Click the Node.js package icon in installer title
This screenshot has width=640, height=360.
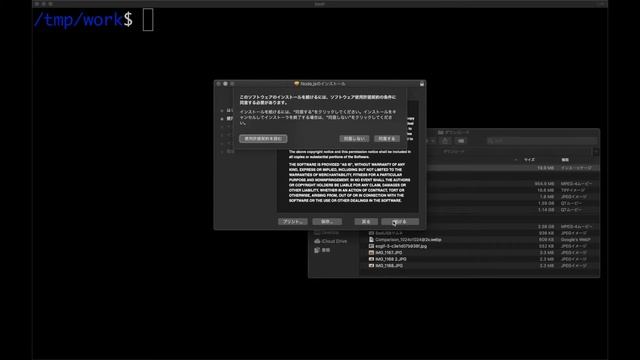(297, 84)
